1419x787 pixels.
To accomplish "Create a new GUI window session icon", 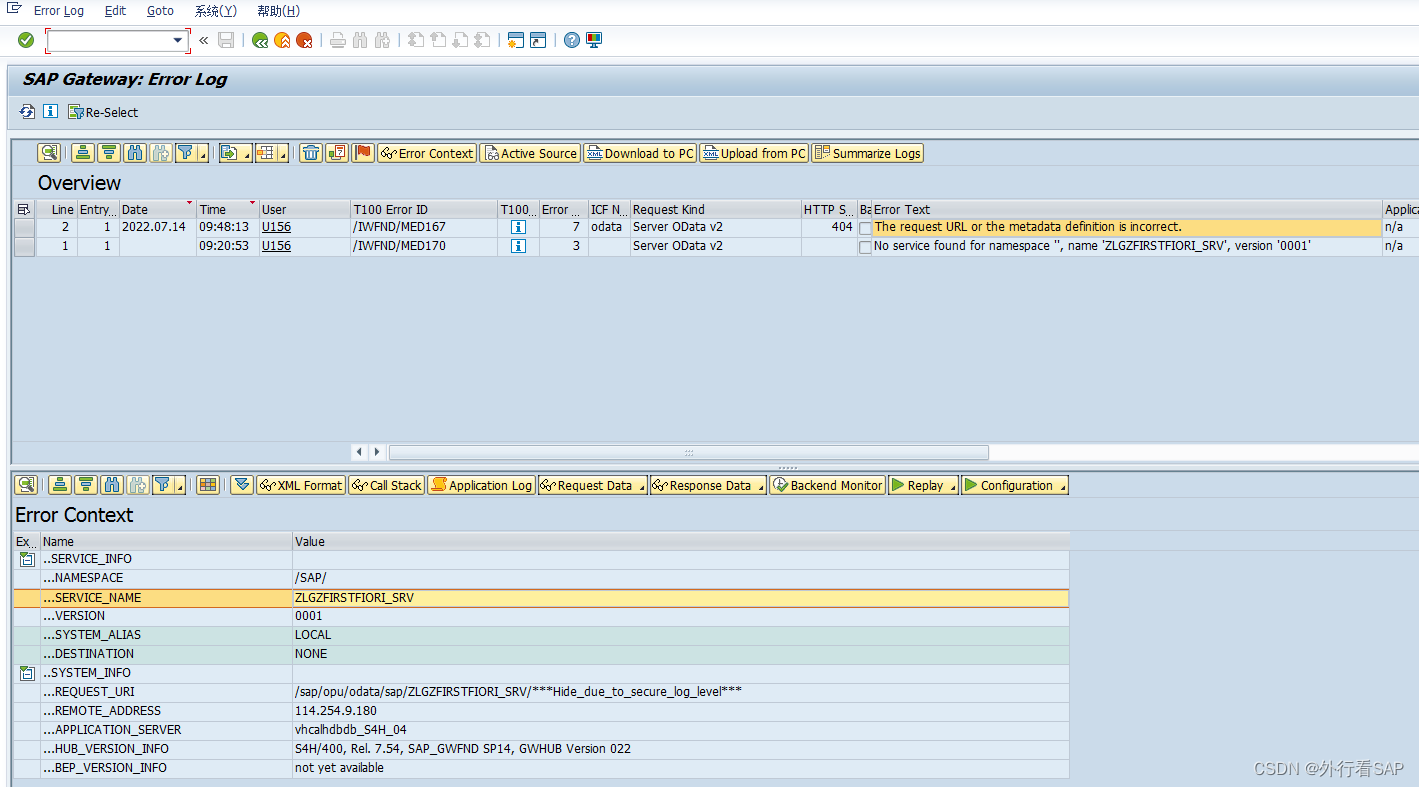I will point(516,40).
